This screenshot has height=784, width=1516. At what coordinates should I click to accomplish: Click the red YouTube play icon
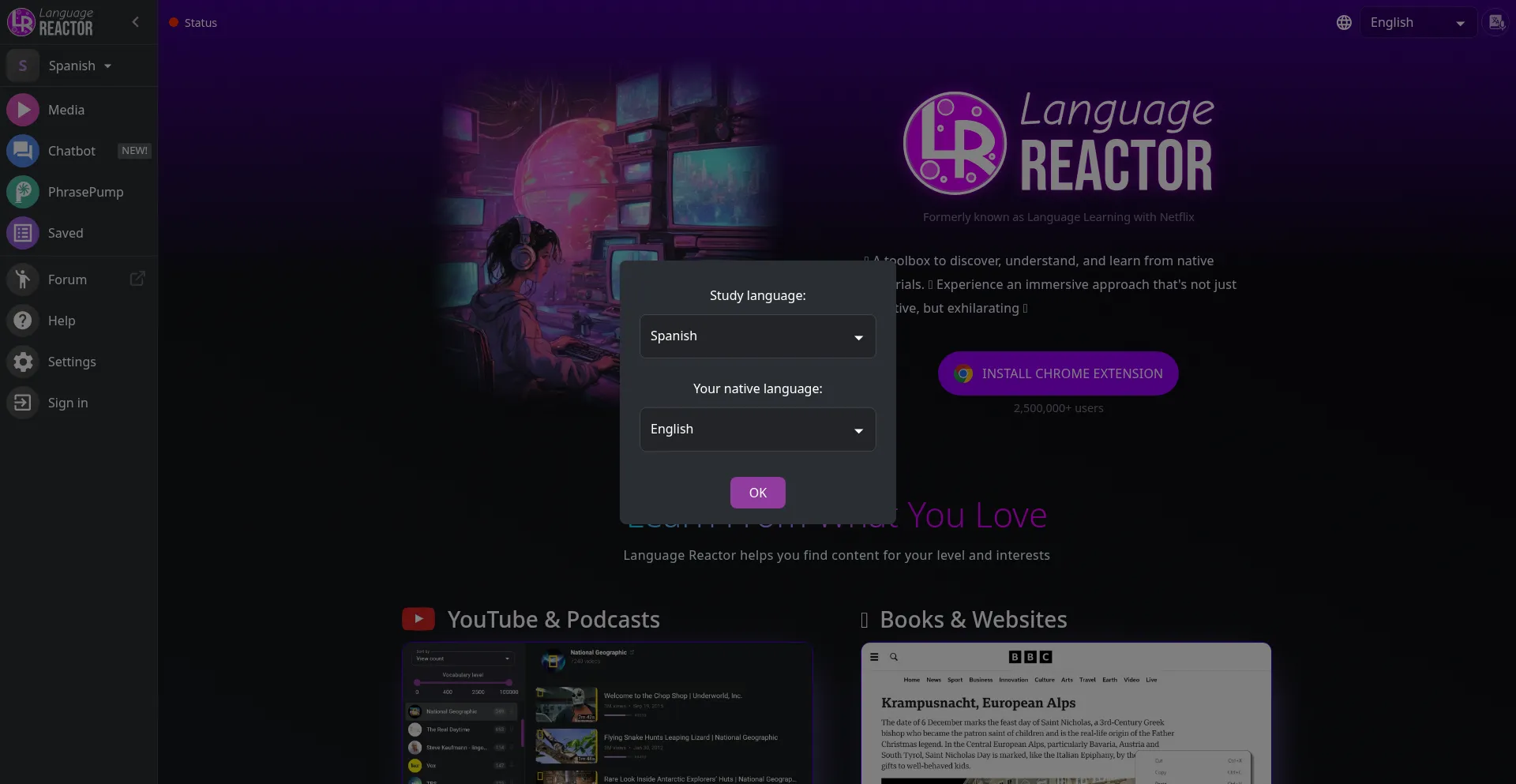418,619
